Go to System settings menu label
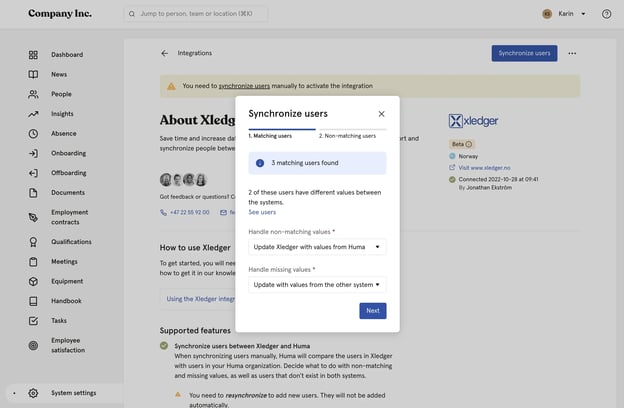 pos(74,393)
